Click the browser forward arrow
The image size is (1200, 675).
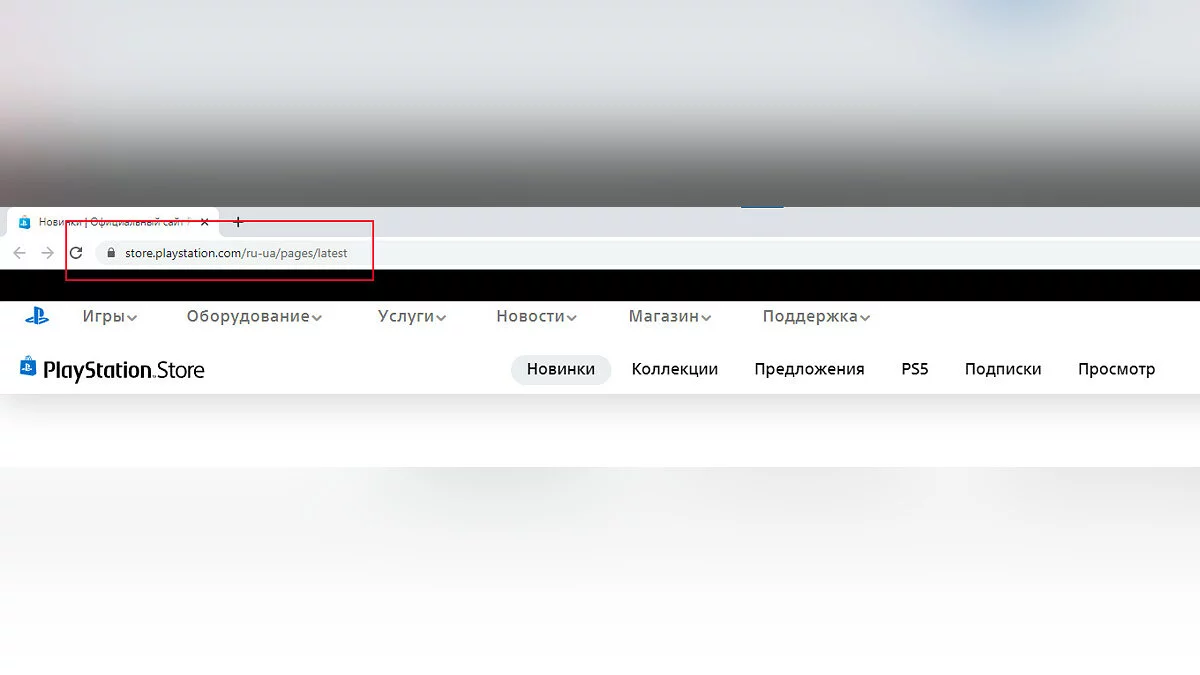pyautogui.click(x=47, y=253)
